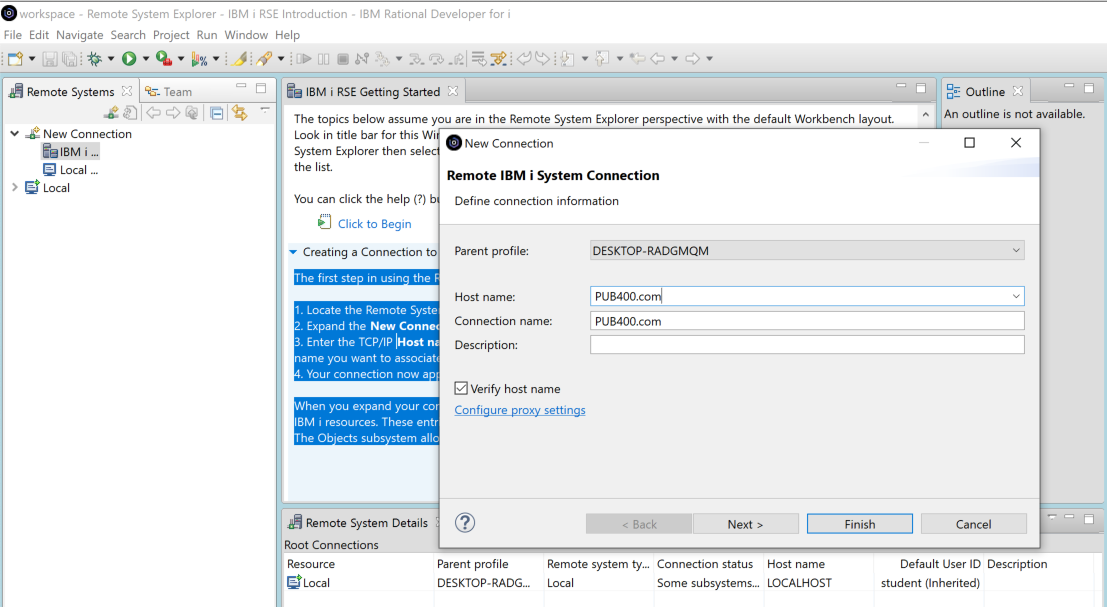1107x607 pixels.
Task: Click the New wizard toolbar icon
Action: pos(15,59)
